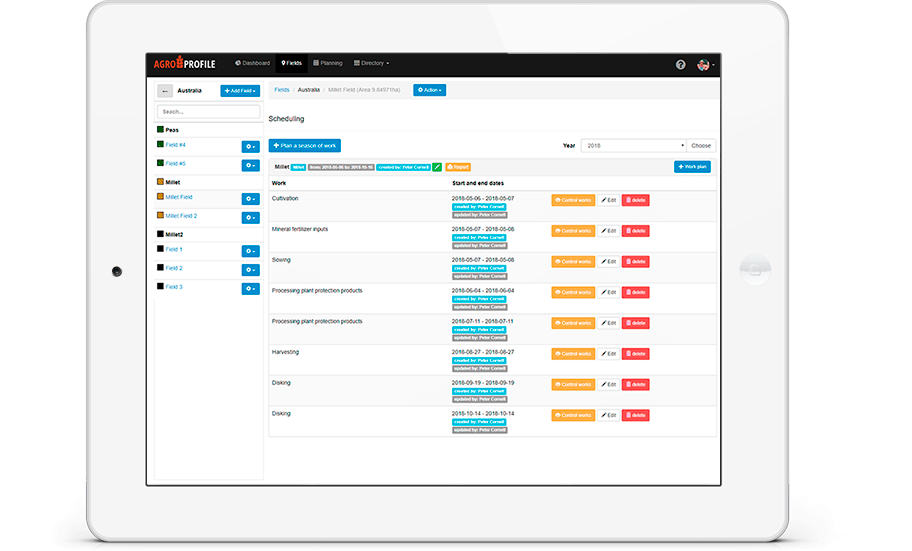Edit the Harvesting work entry
This screenshot has height=551, width=912.
pos(608,353)
